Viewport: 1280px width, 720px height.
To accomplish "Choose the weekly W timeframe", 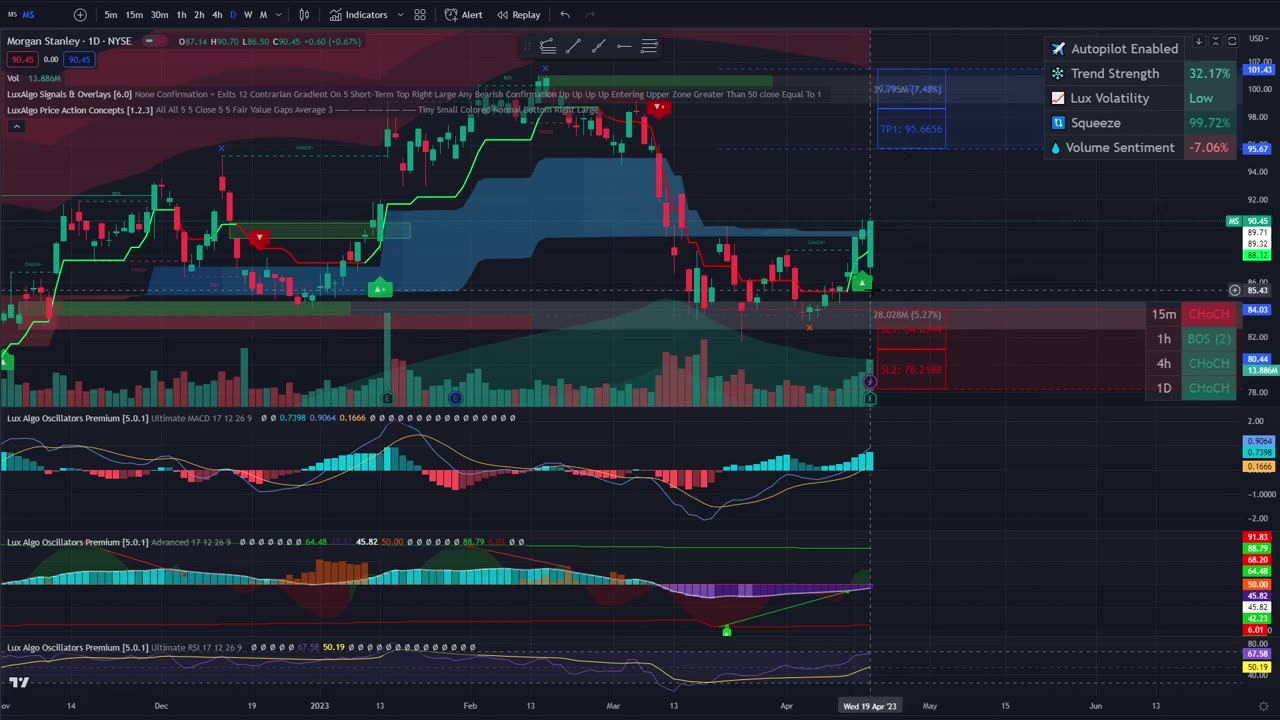I will [x=248, y=15].
